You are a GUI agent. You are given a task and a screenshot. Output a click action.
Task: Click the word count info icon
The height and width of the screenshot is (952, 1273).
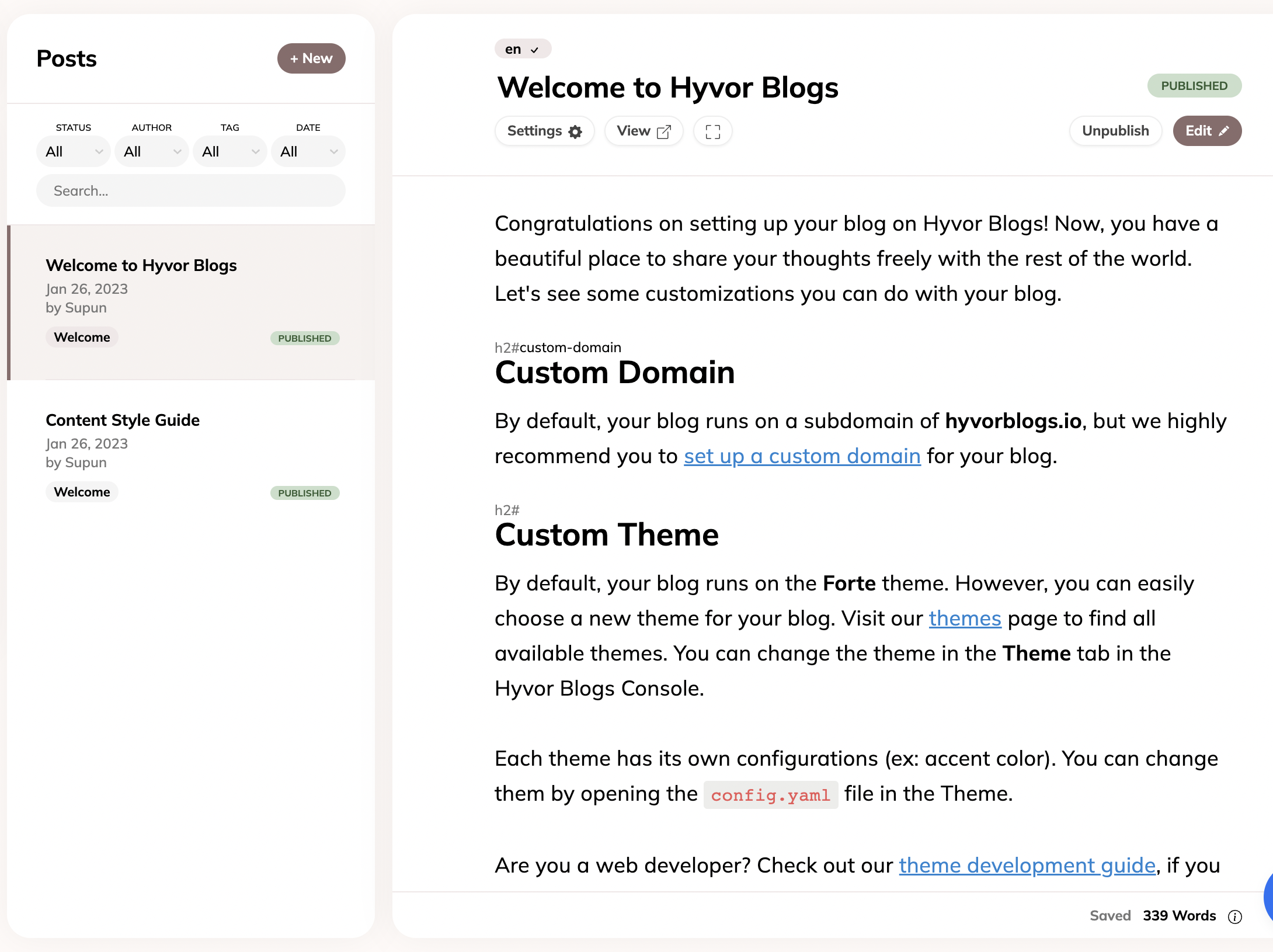tap(1234, 916)
